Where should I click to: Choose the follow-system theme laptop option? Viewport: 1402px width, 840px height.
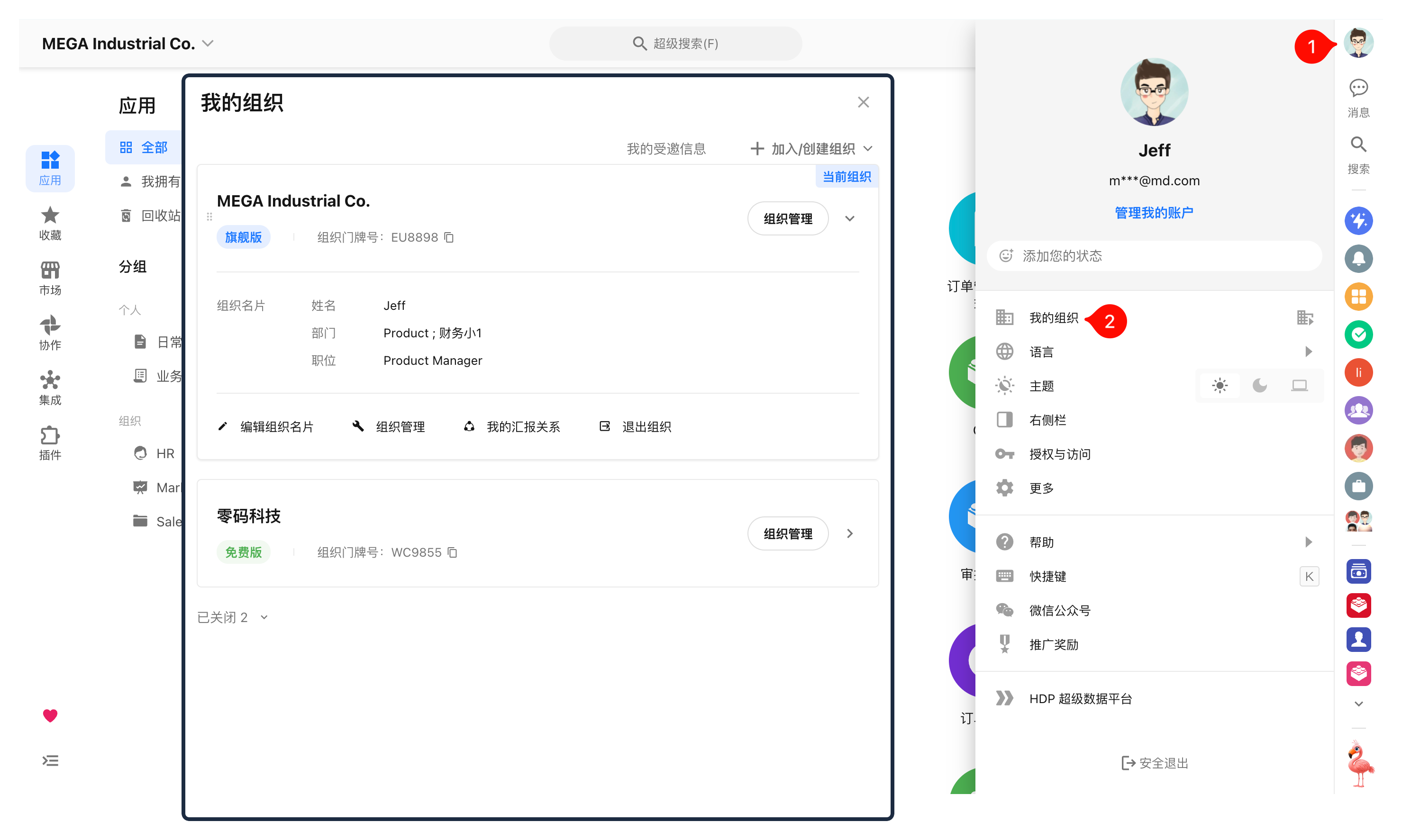tap(1299, 386)
